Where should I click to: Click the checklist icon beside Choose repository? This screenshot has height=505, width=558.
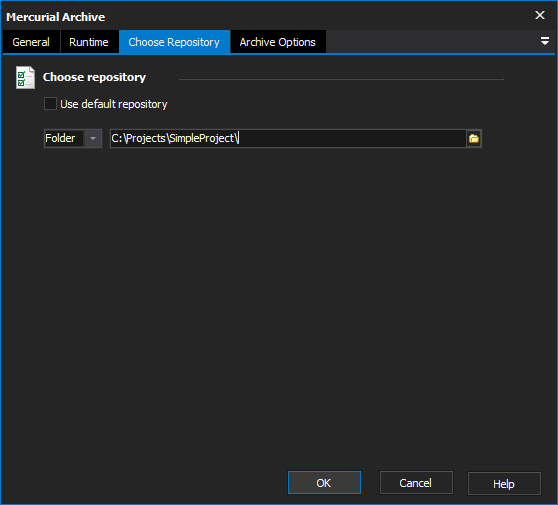[x=25, y=78]
